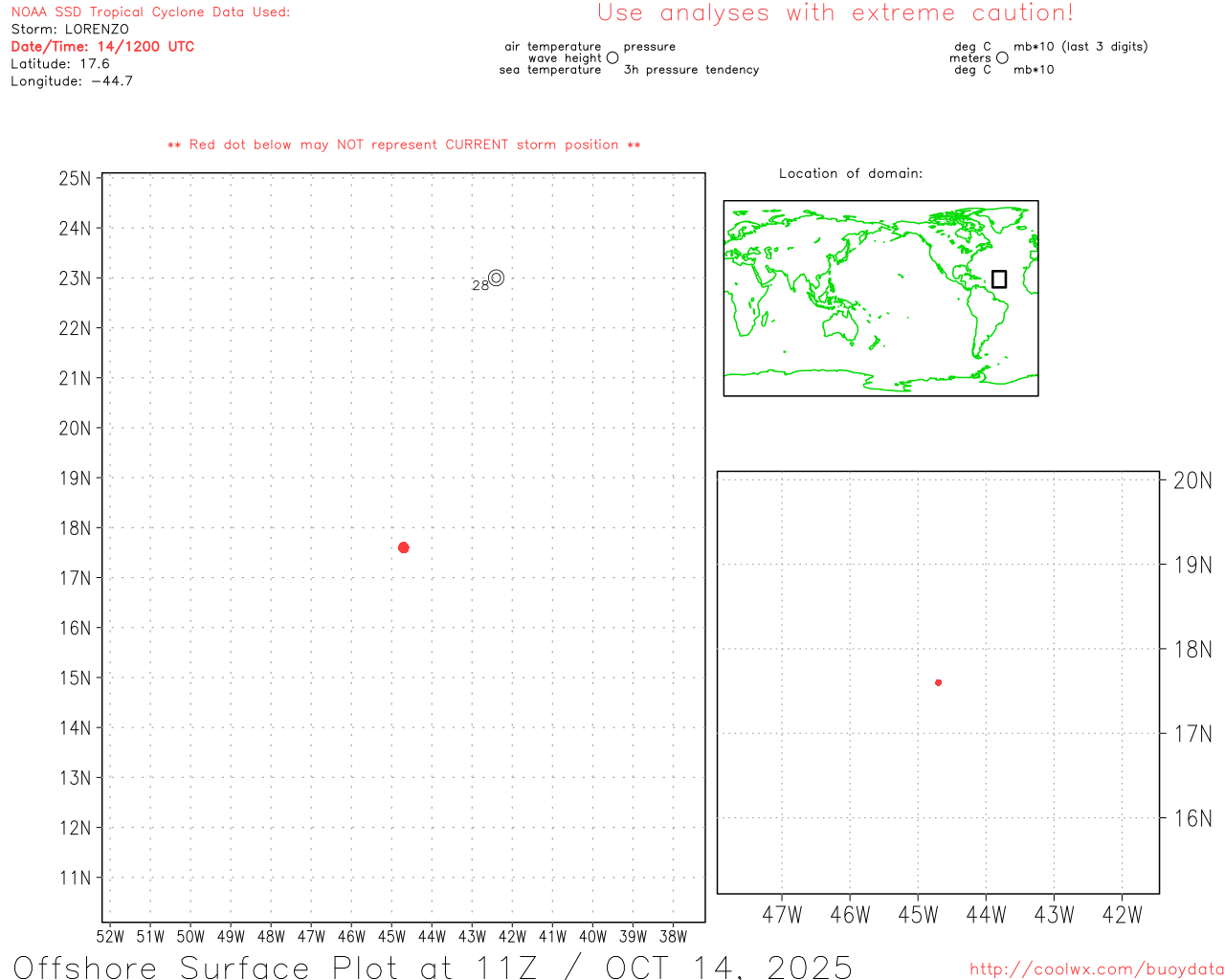Click the 22N latitude axis label
The width and height of the screenshot is (1225, 980).
point(76,328)
